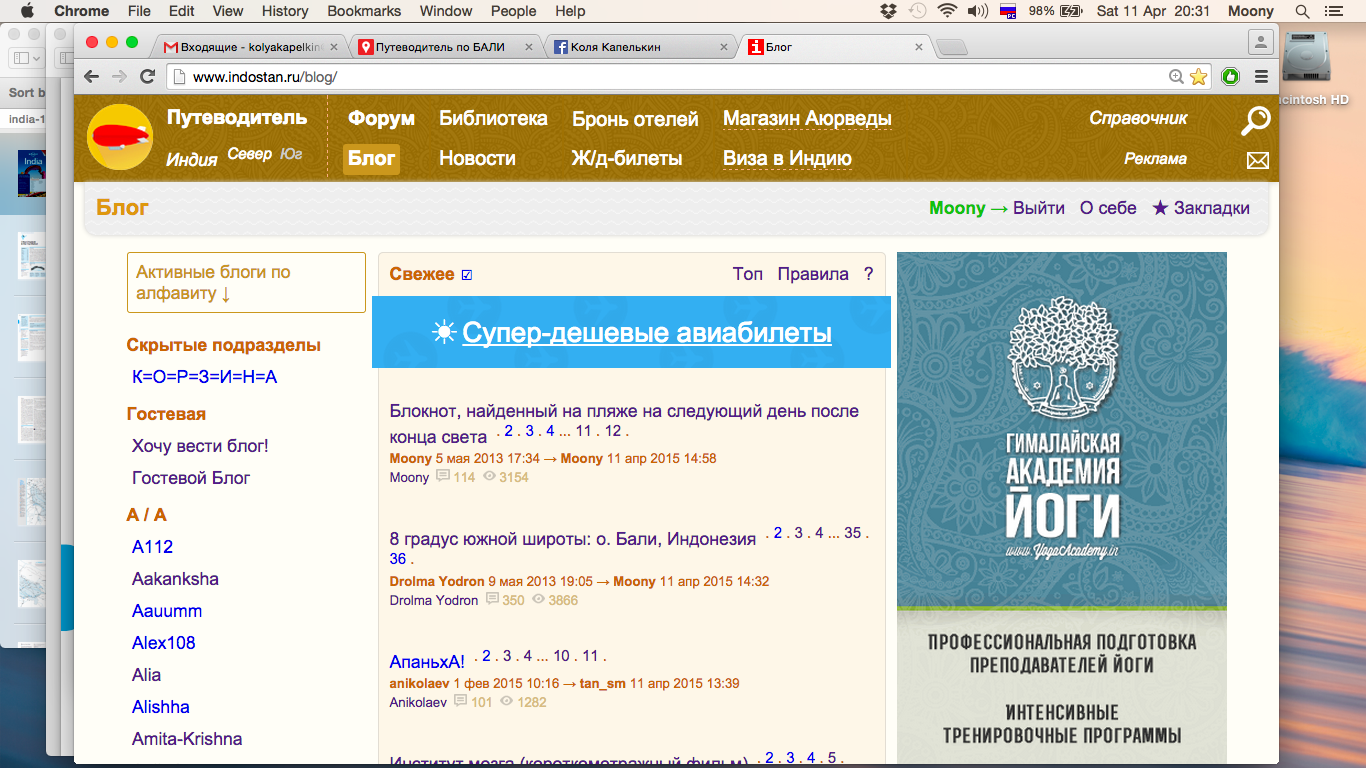Open macOS Notification Center list icon

1332,11
